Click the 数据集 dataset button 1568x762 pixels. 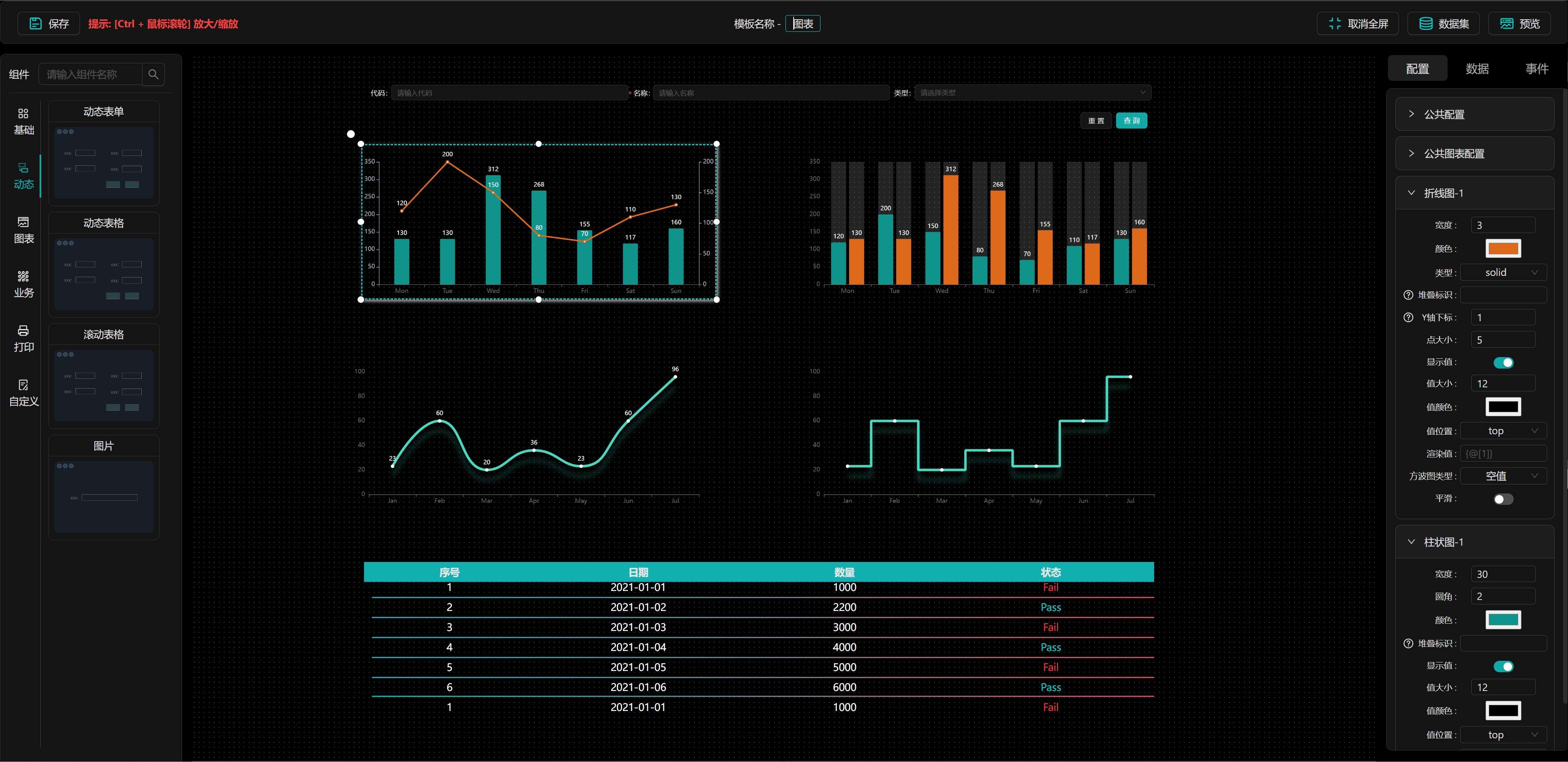(1443, 24)
